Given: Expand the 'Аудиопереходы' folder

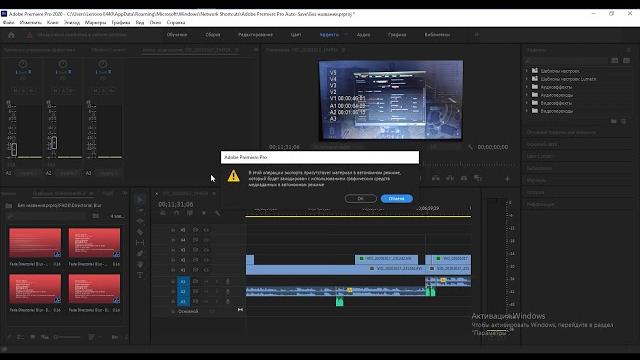Looking at the screenshot, I should [x=527, y=95].
